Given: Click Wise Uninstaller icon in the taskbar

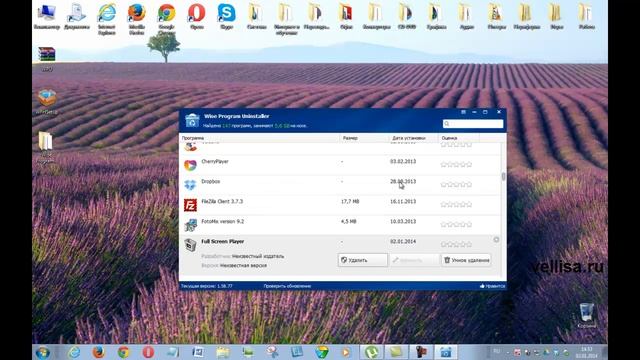Looking at the screenshot, I should pos(445,352).
